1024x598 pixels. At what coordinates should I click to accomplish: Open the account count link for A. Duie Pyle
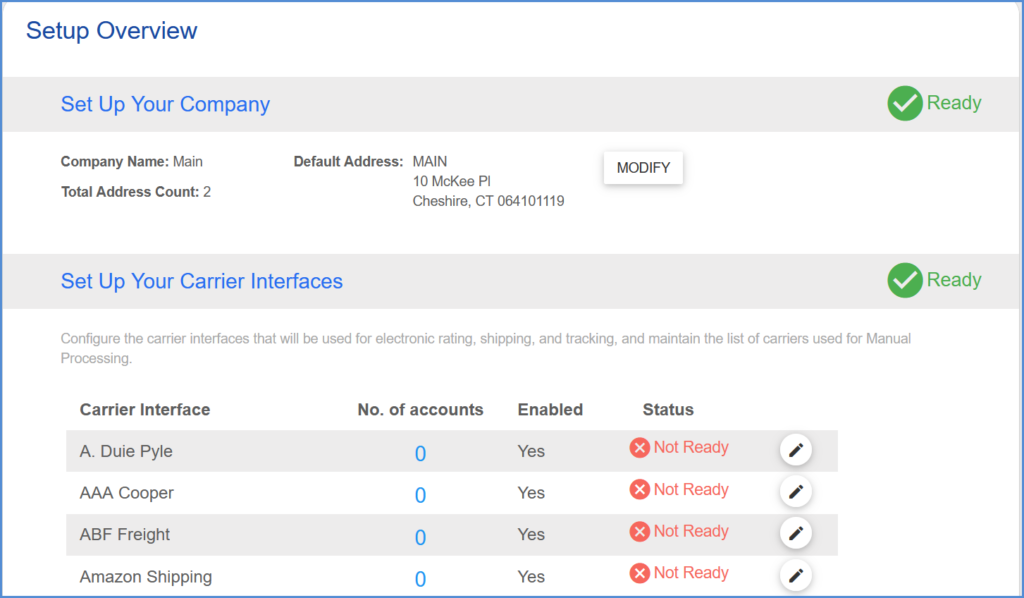click(x=420, y=454)
